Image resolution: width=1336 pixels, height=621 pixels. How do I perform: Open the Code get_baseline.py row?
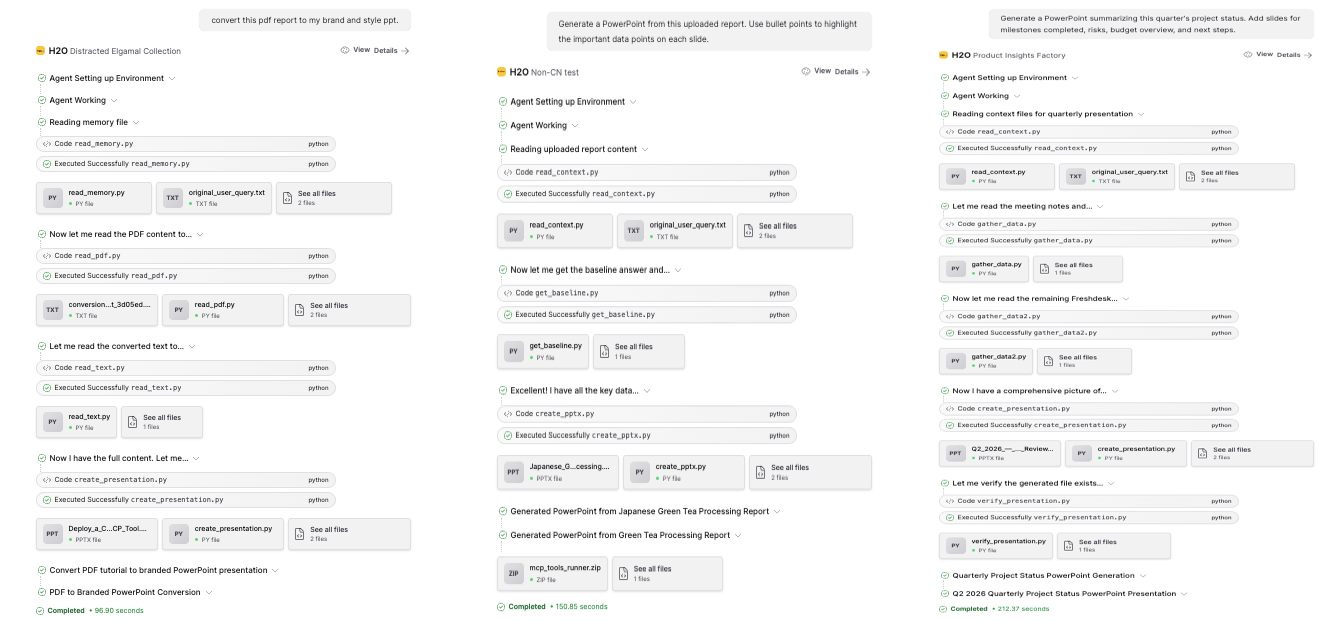pyautogui.click(x=647, y=293)
